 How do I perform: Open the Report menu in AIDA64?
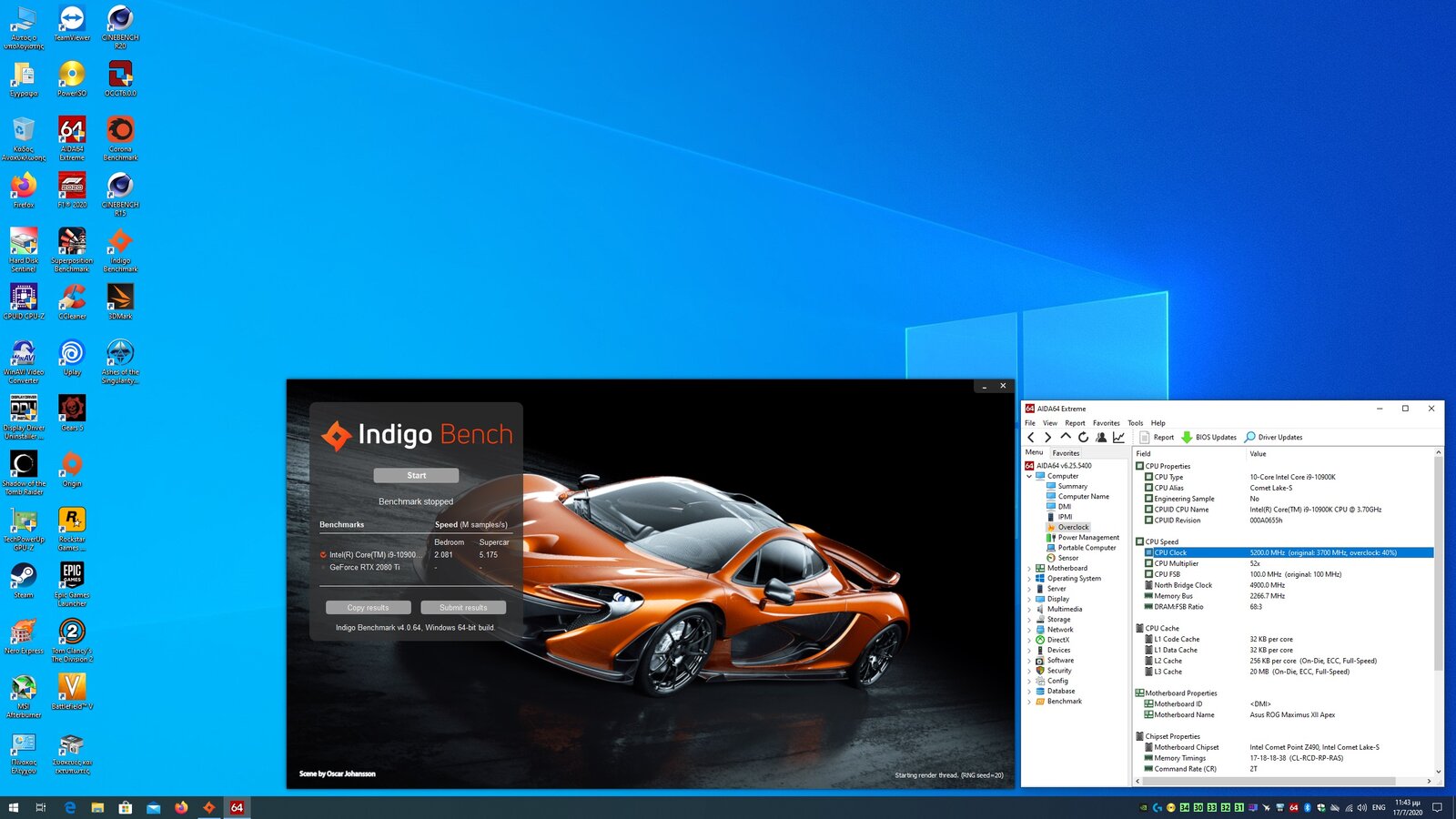(x=1075, y=423)
